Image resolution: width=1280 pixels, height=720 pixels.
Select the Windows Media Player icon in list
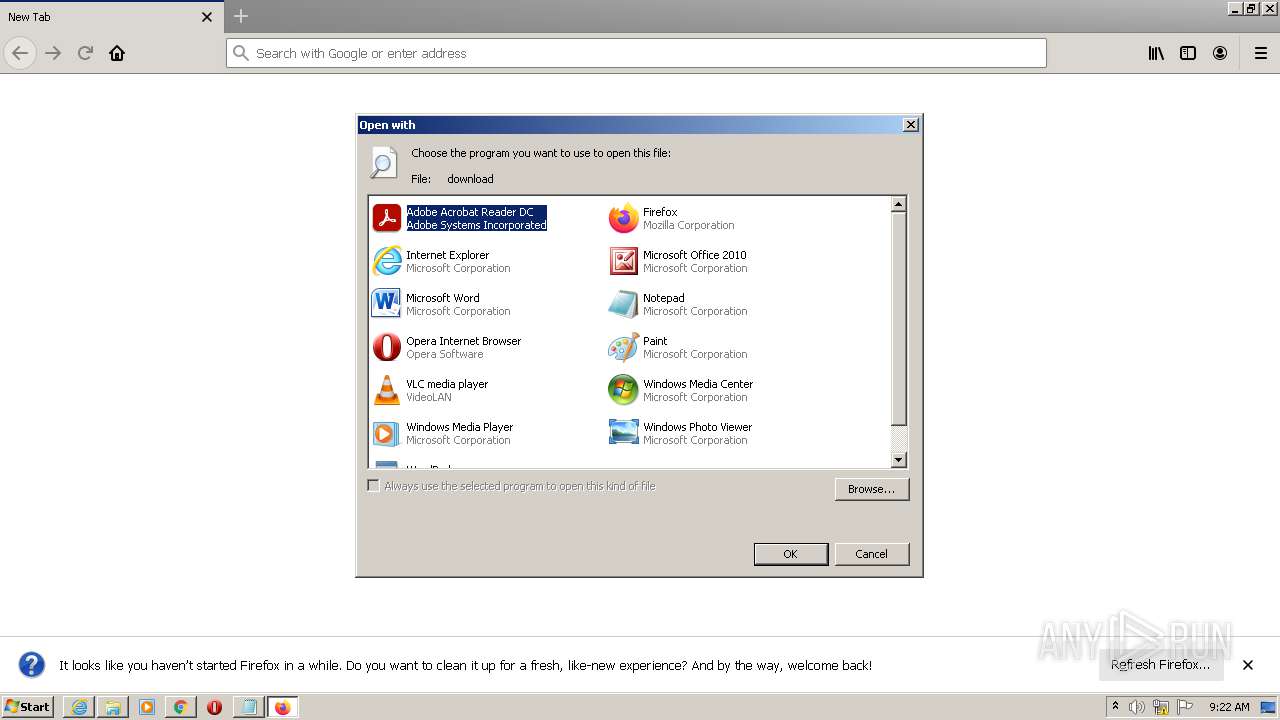point(386,433)
